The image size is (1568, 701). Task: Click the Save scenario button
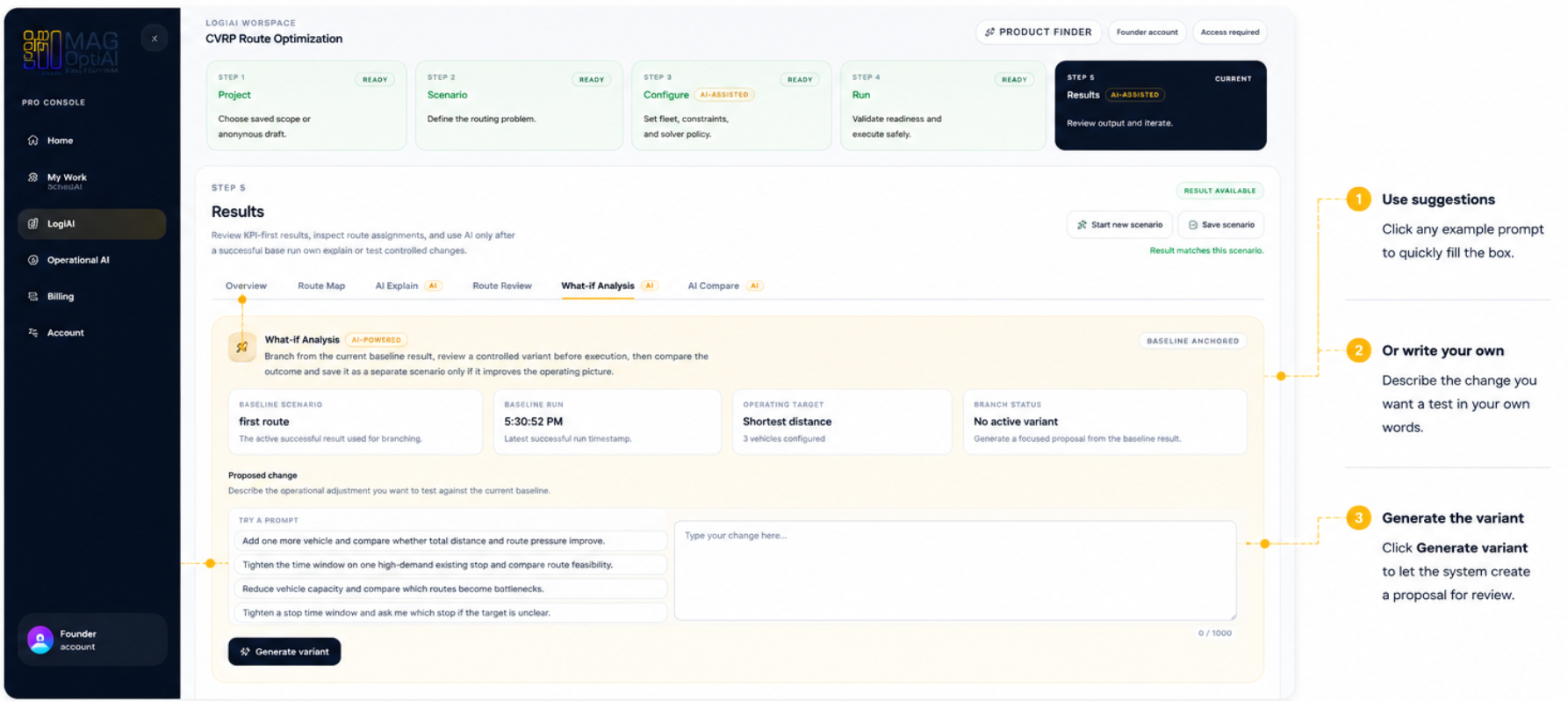1221,225
